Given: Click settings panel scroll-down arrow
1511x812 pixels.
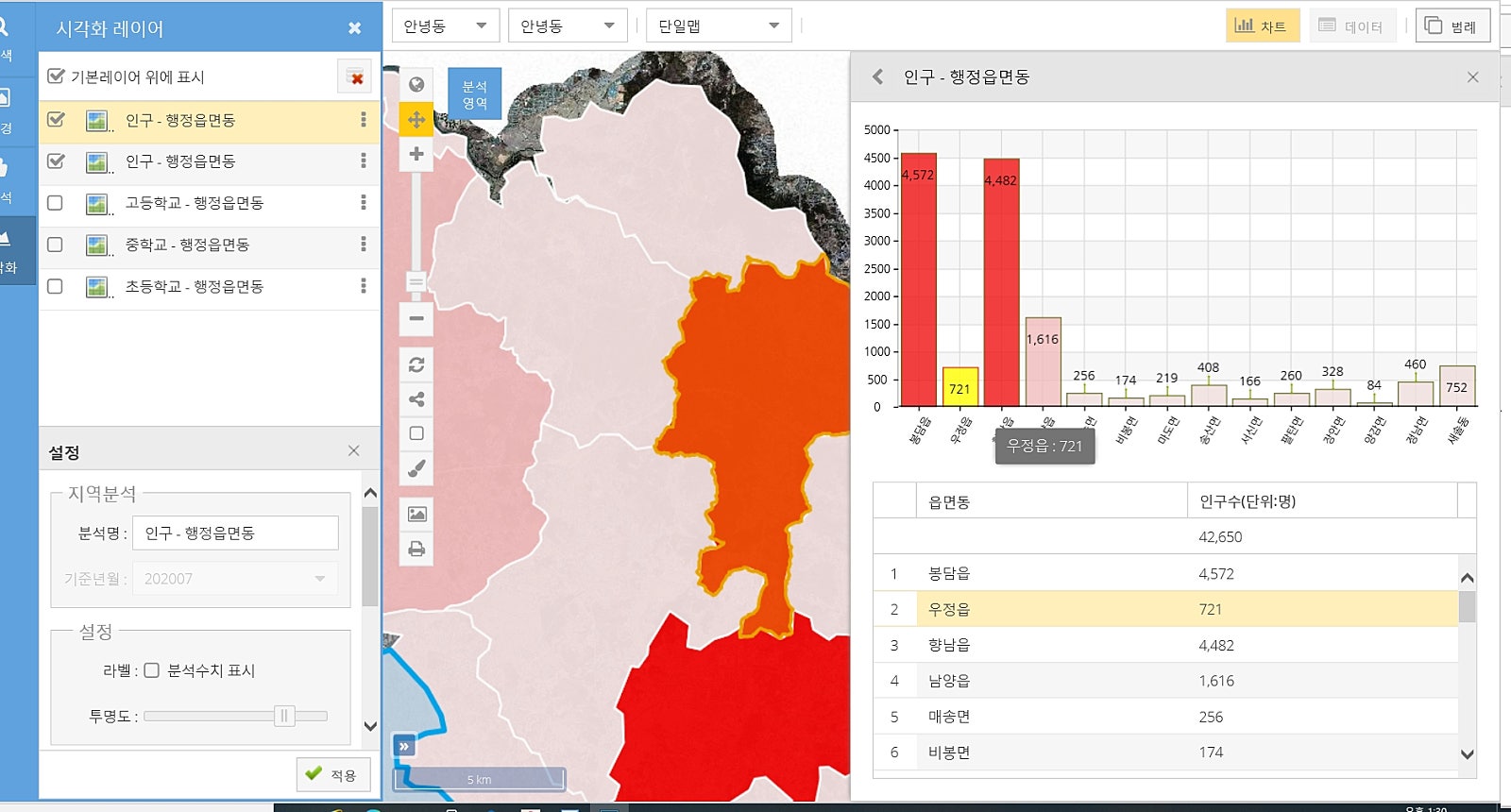Looking at the screenshot, I should (x=370, y=726).
